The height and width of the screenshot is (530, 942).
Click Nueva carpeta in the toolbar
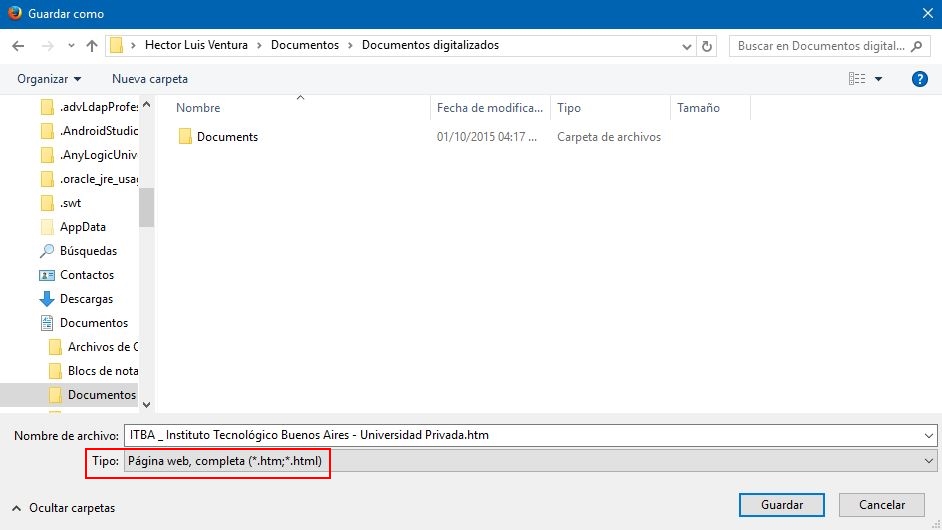(x=149, y=79)
